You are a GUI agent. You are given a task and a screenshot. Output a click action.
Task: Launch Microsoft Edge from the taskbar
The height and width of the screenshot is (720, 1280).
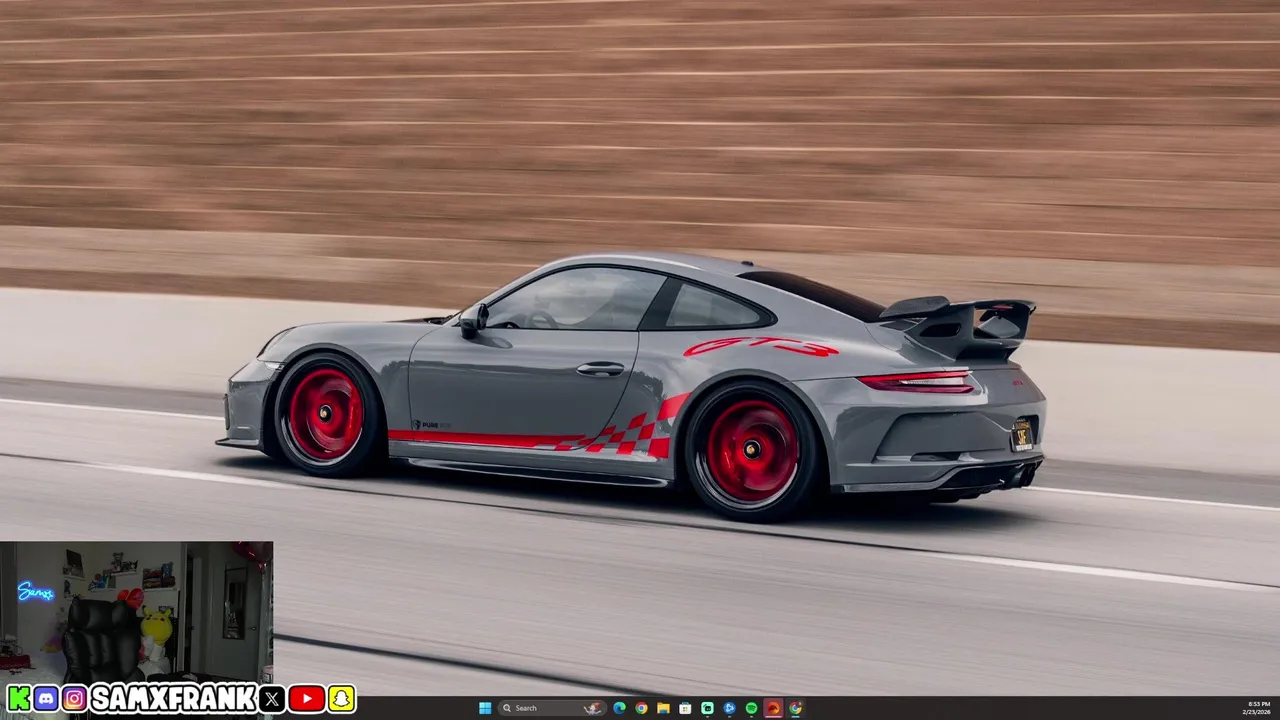619,708
